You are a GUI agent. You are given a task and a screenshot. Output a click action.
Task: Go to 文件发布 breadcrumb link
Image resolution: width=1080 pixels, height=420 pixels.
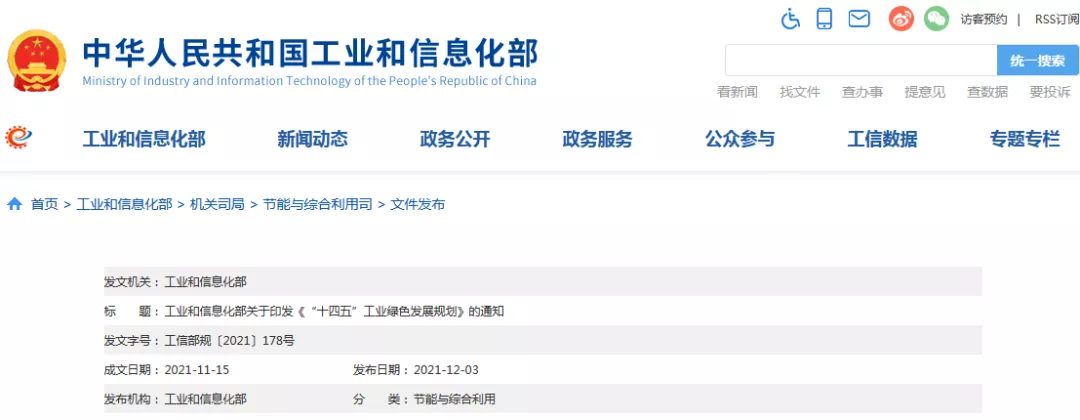click(x=417, y=204)
